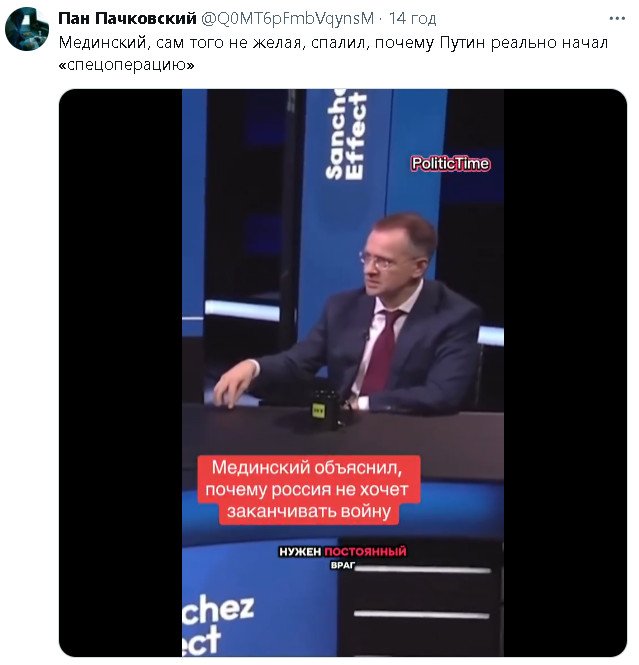The image size is (639, 665).
Task: Click the white subtitle word НУЖЕН
Action: (300, 551)
